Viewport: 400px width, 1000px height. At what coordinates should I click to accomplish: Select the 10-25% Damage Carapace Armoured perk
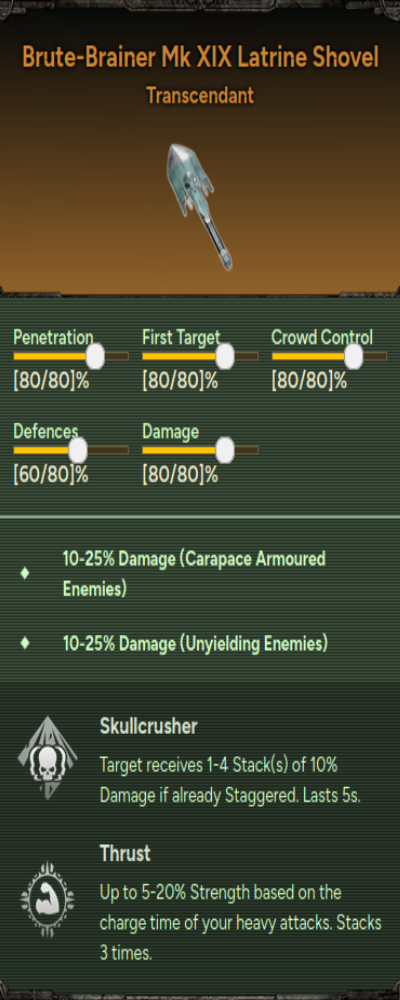(194, 574)
